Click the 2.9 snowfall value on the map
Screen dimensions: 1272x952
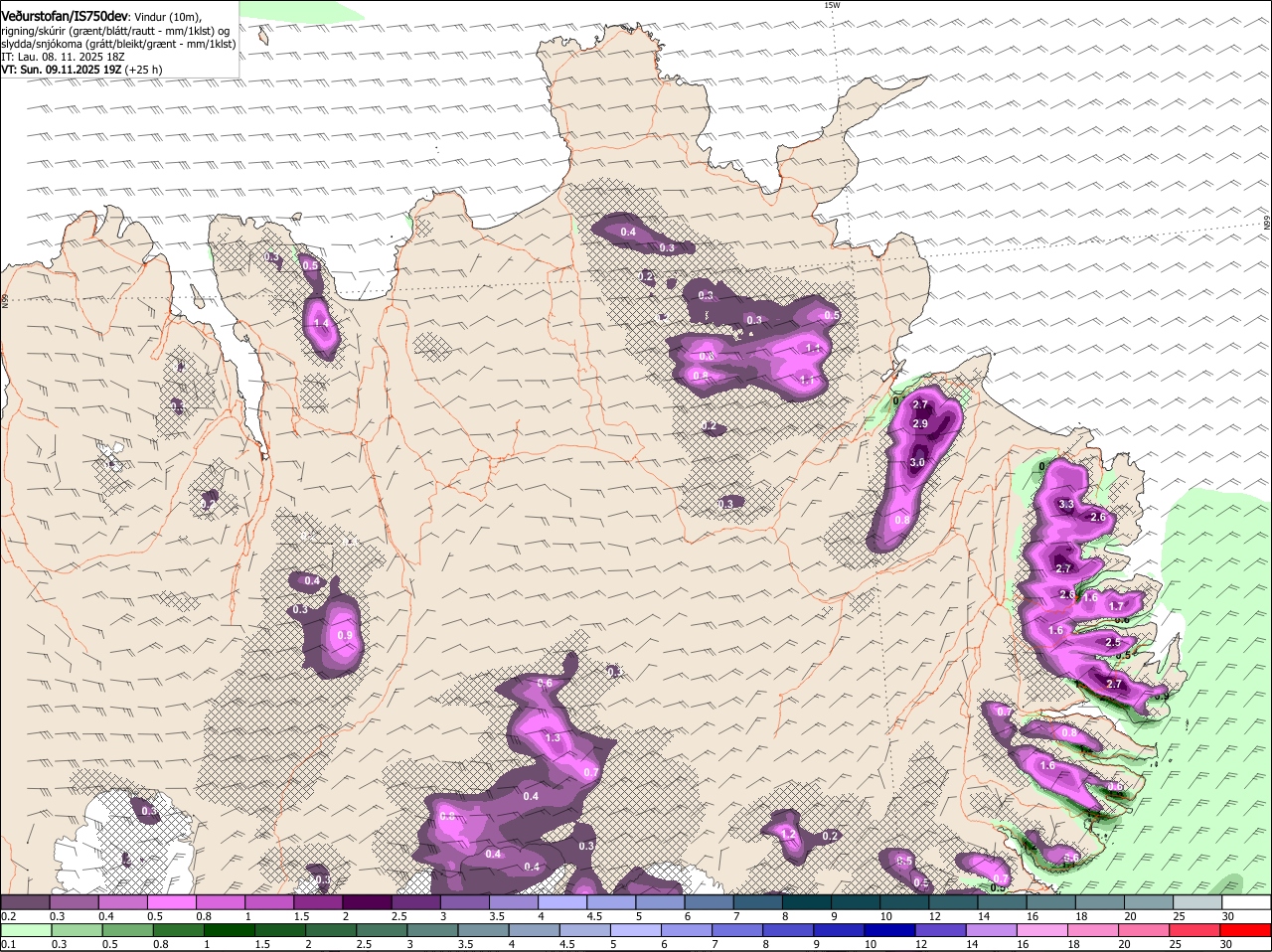coord(920,424)
